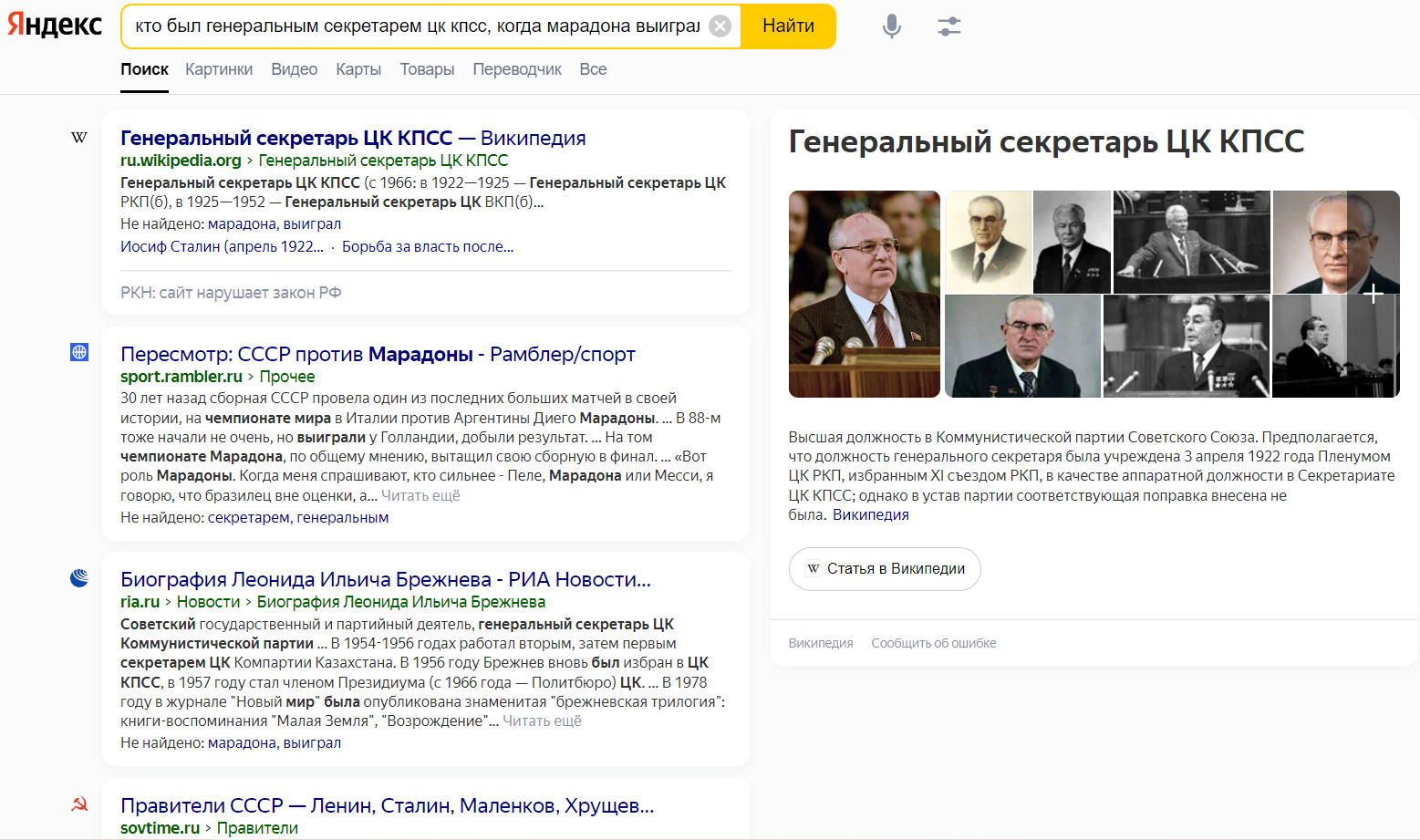The height and width of the screenshot is (840, 1420).
Task: Open the bottom-row portrait of man with glasses
Action: point(1022,347)
